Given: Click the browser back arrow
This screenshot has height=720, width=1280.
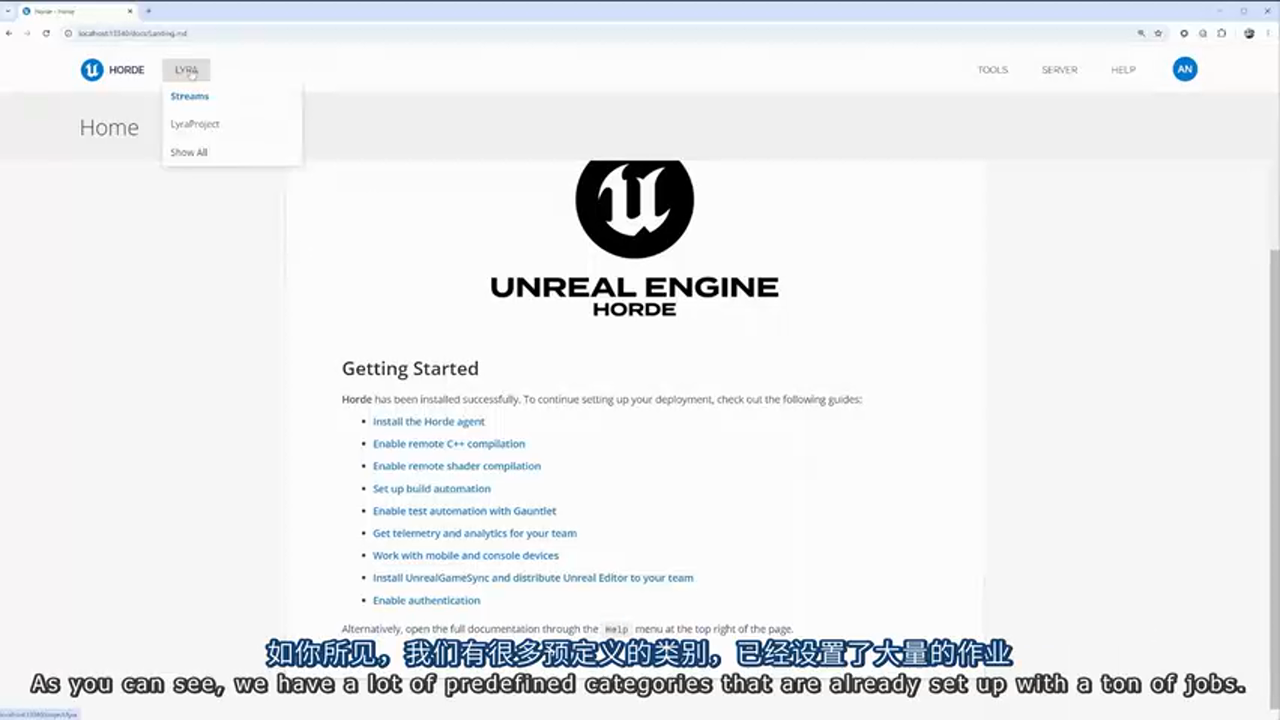Looking at the screenshot, I should tap(9, 33).
